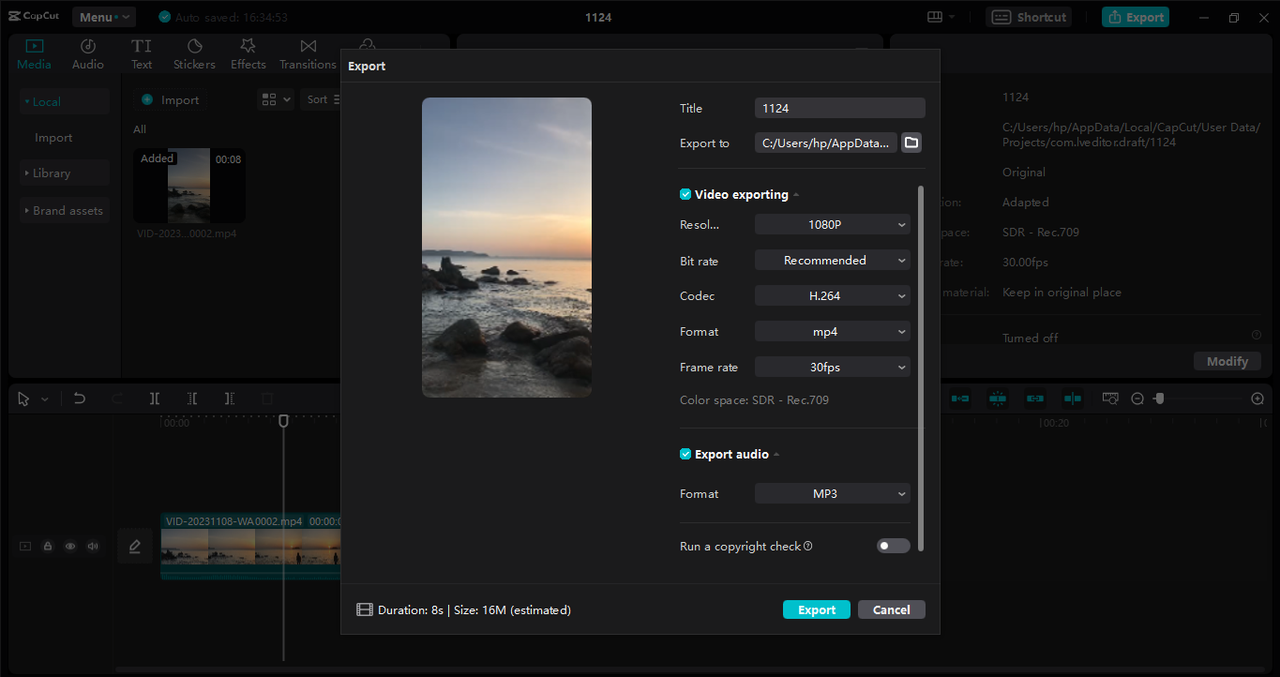Open the Shortcut keyboard panel

(x=1029, y=17)
